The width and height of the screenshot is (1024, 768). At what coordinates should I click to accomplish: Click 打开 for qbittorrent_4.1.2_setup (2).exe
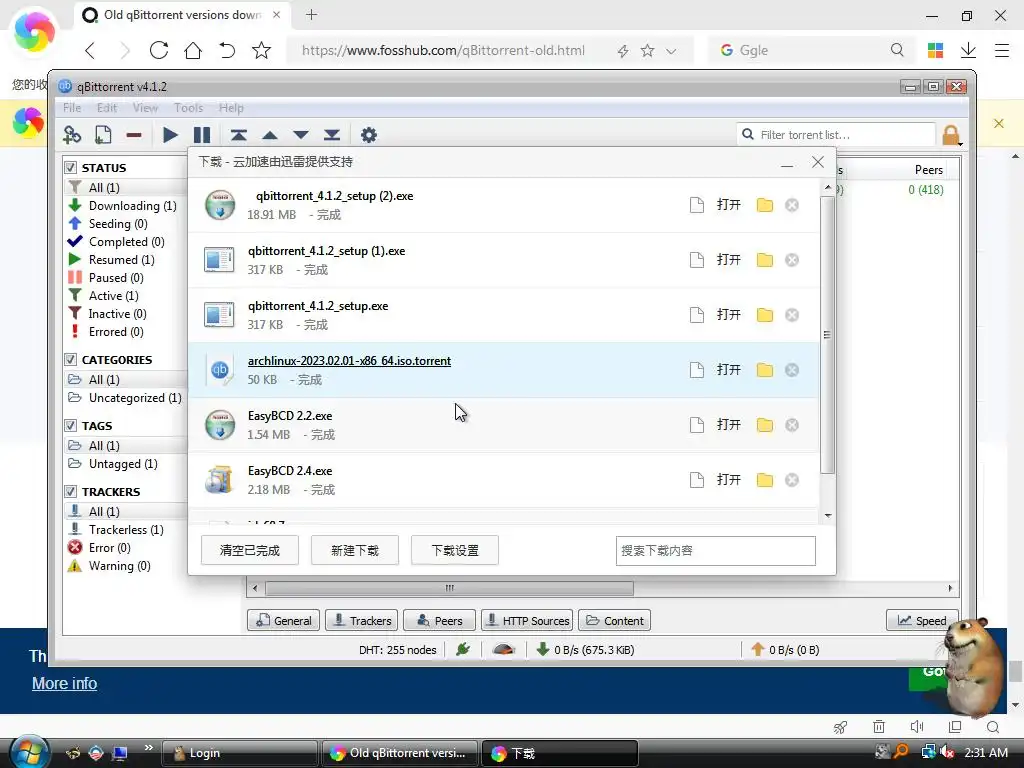coord(728,205)
